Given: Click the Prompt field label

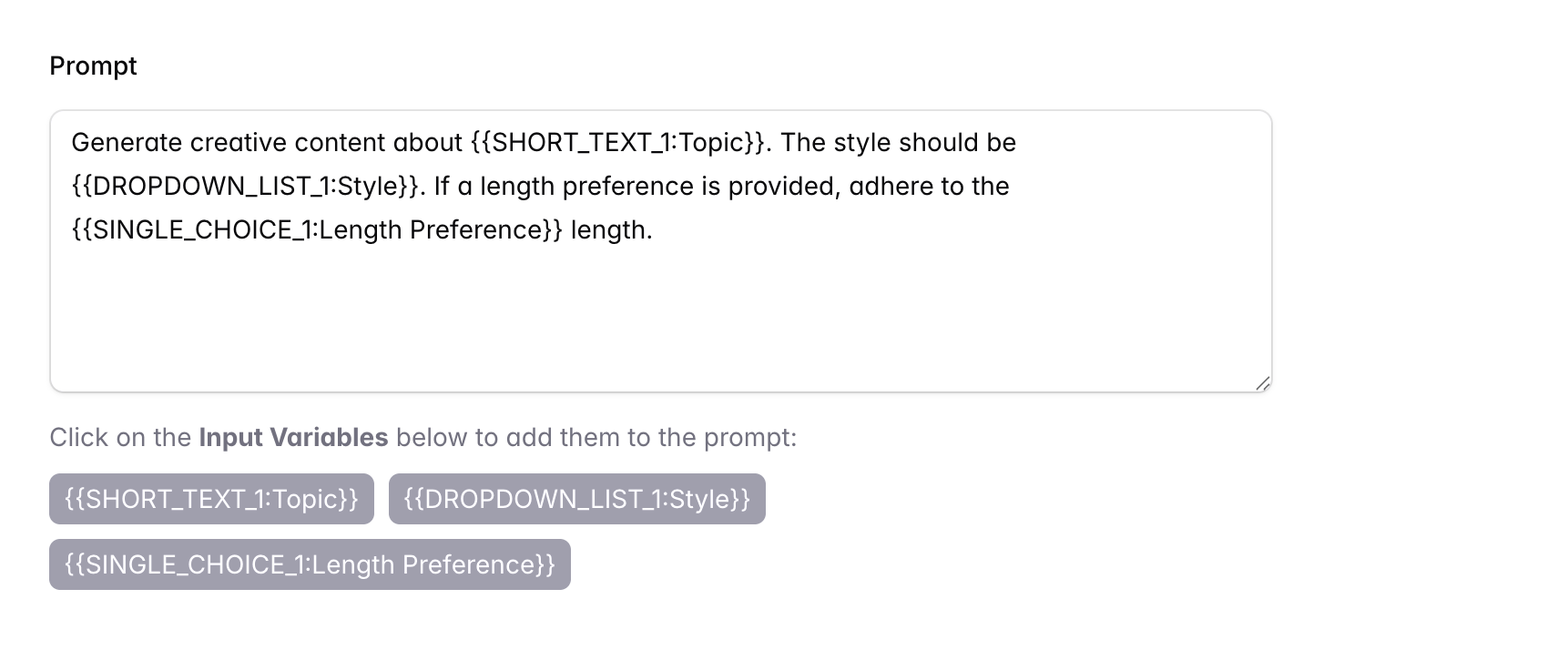Looking at the screenshot, I should tap(93, 66).
